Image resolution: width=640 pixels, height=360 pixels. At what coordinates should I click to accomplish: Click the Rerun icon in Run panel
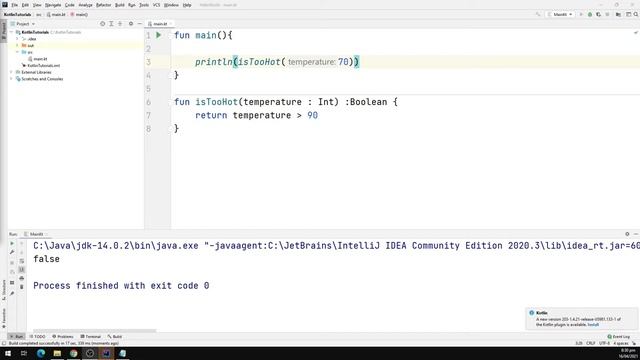pos(12,243)
